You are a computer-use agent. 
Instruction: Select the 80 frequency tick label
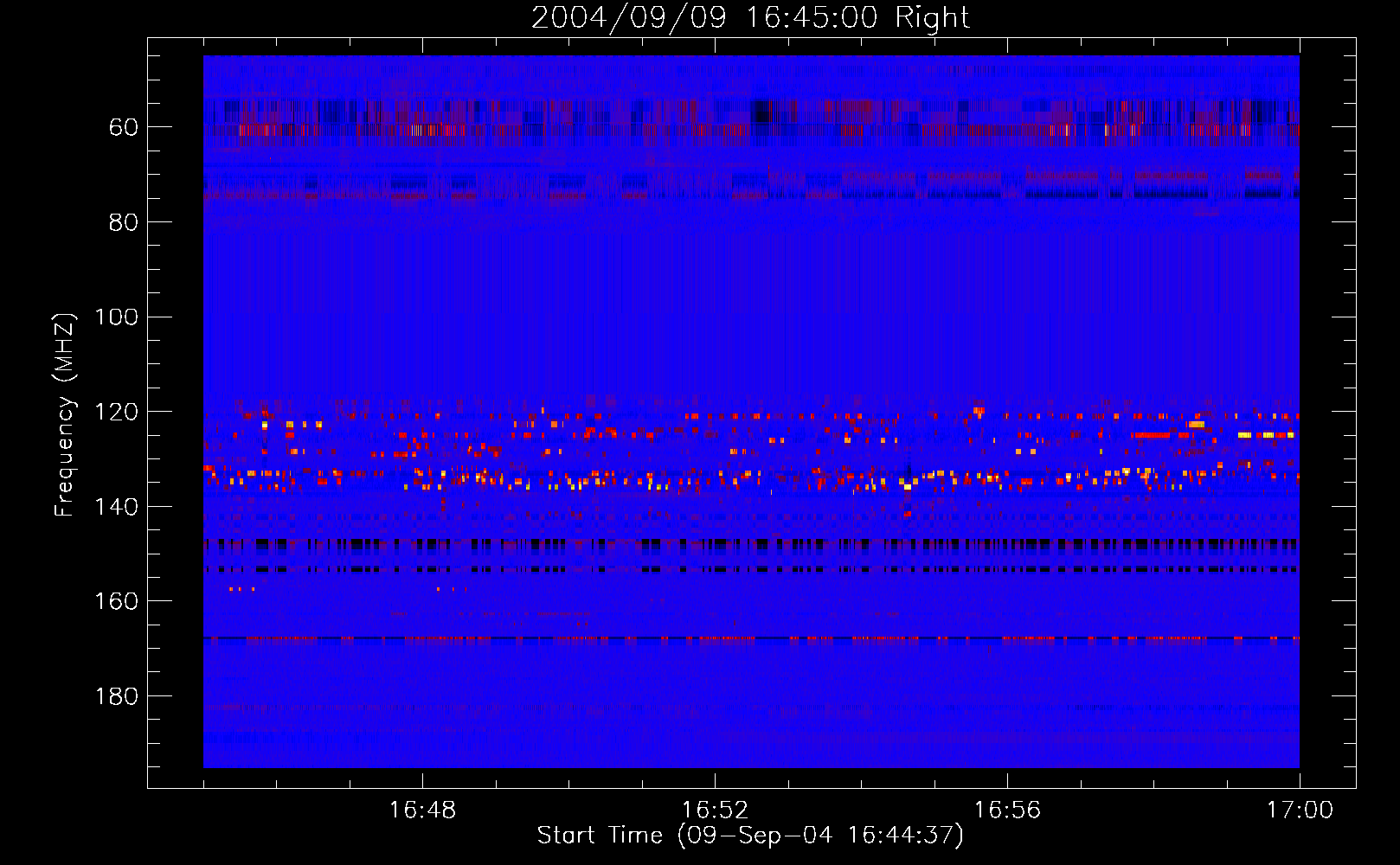124,223
